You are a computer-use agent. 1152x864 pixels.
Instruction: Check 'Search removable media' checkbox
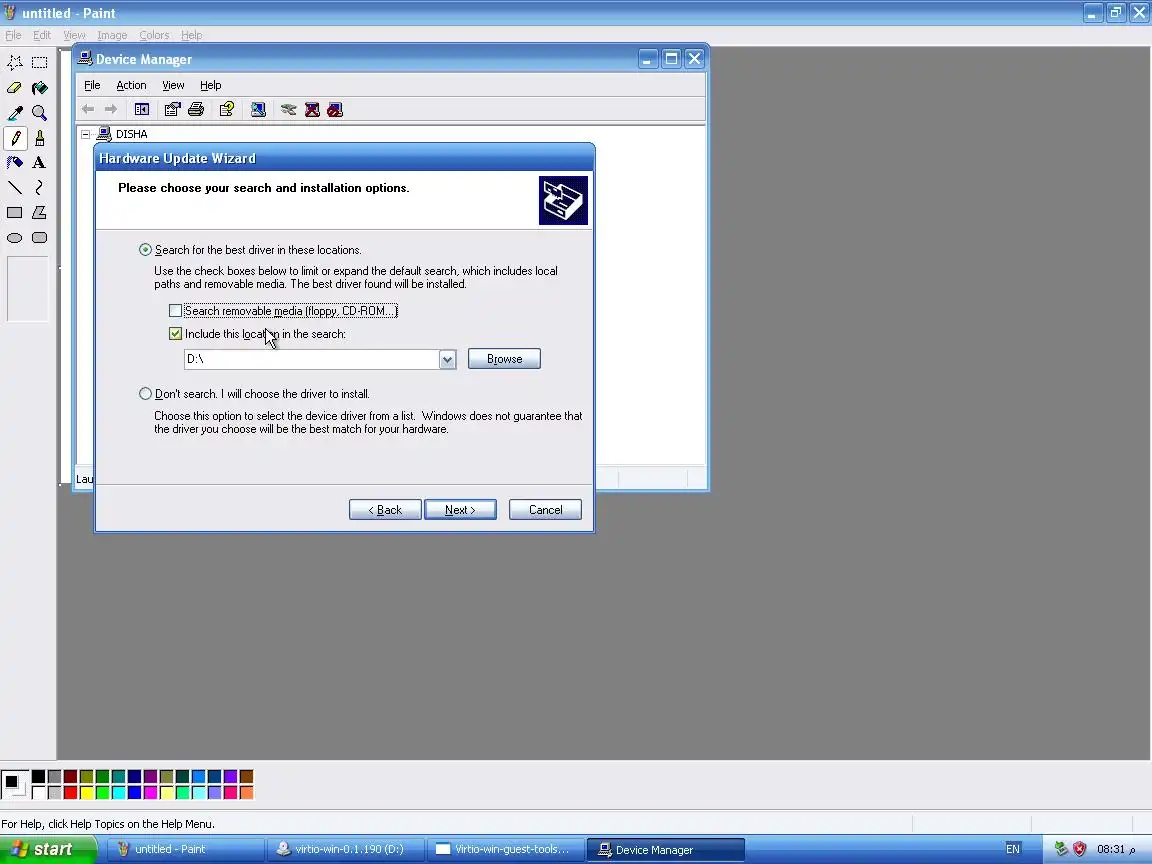click(176, 311)
